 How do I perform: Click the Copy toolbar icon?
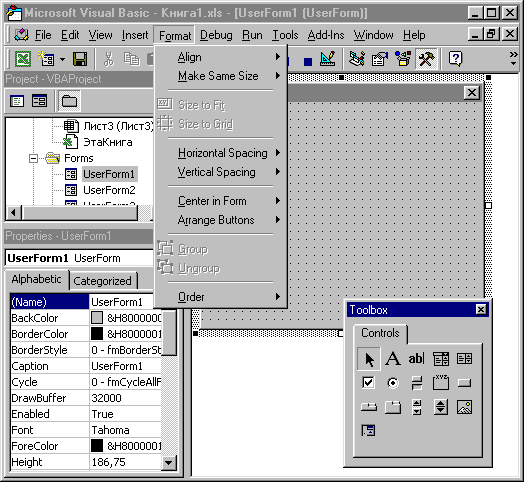click(x=131, y=59)
